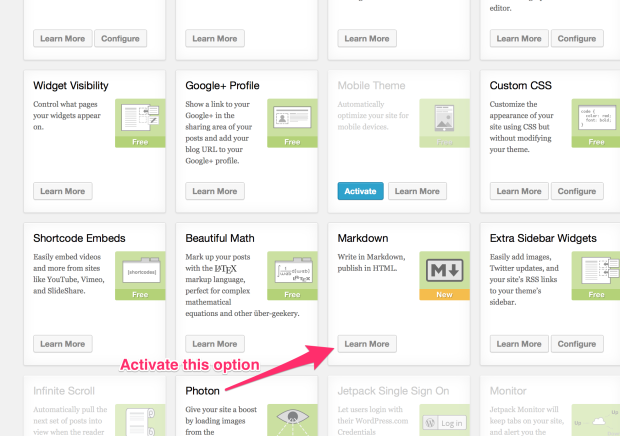Click the Photon eye icon

point(292,420)
